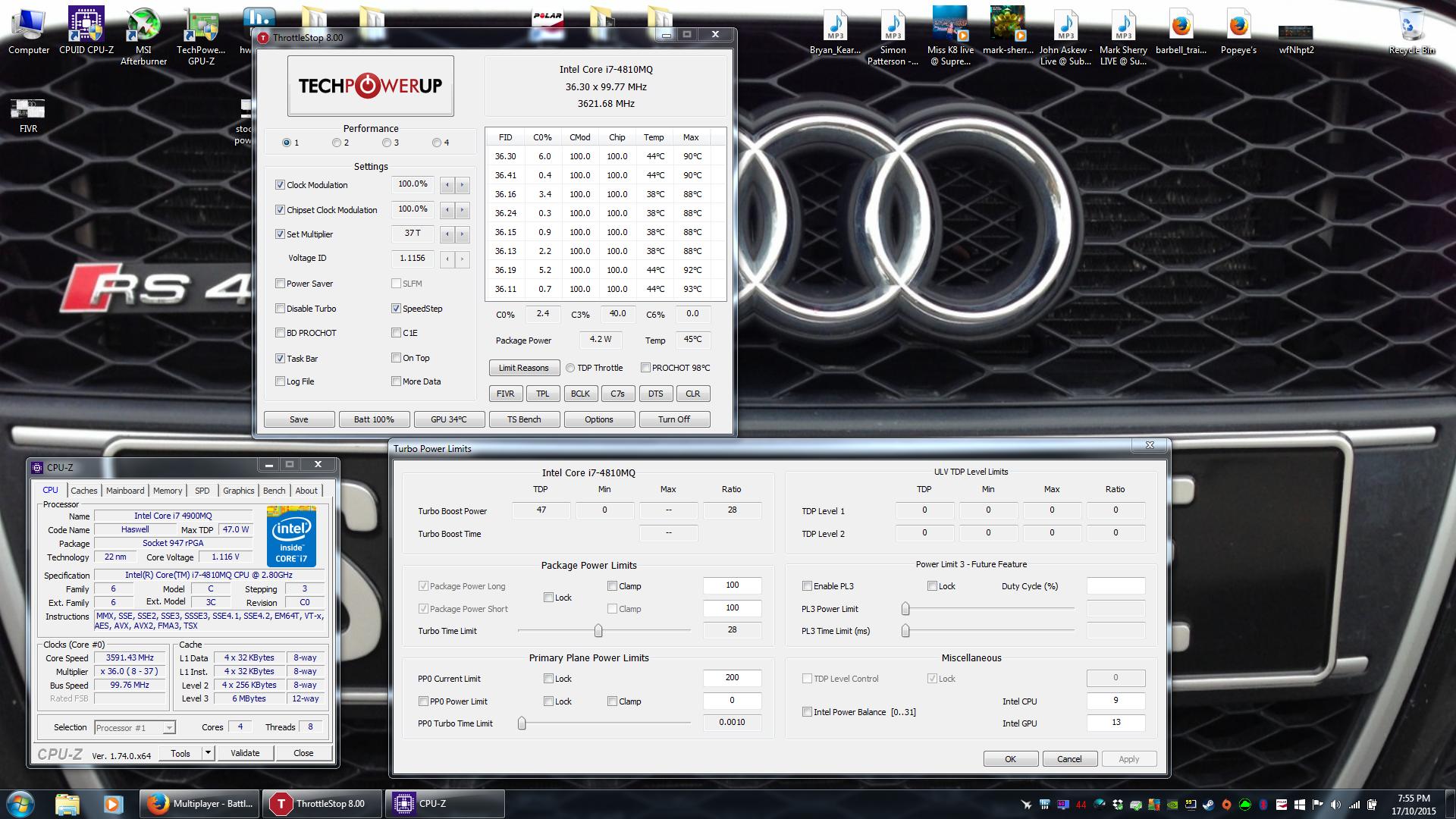Uncheck SpeedStep checkbox
Viewport: 1456px width, 819px height.
pos(396,309)
